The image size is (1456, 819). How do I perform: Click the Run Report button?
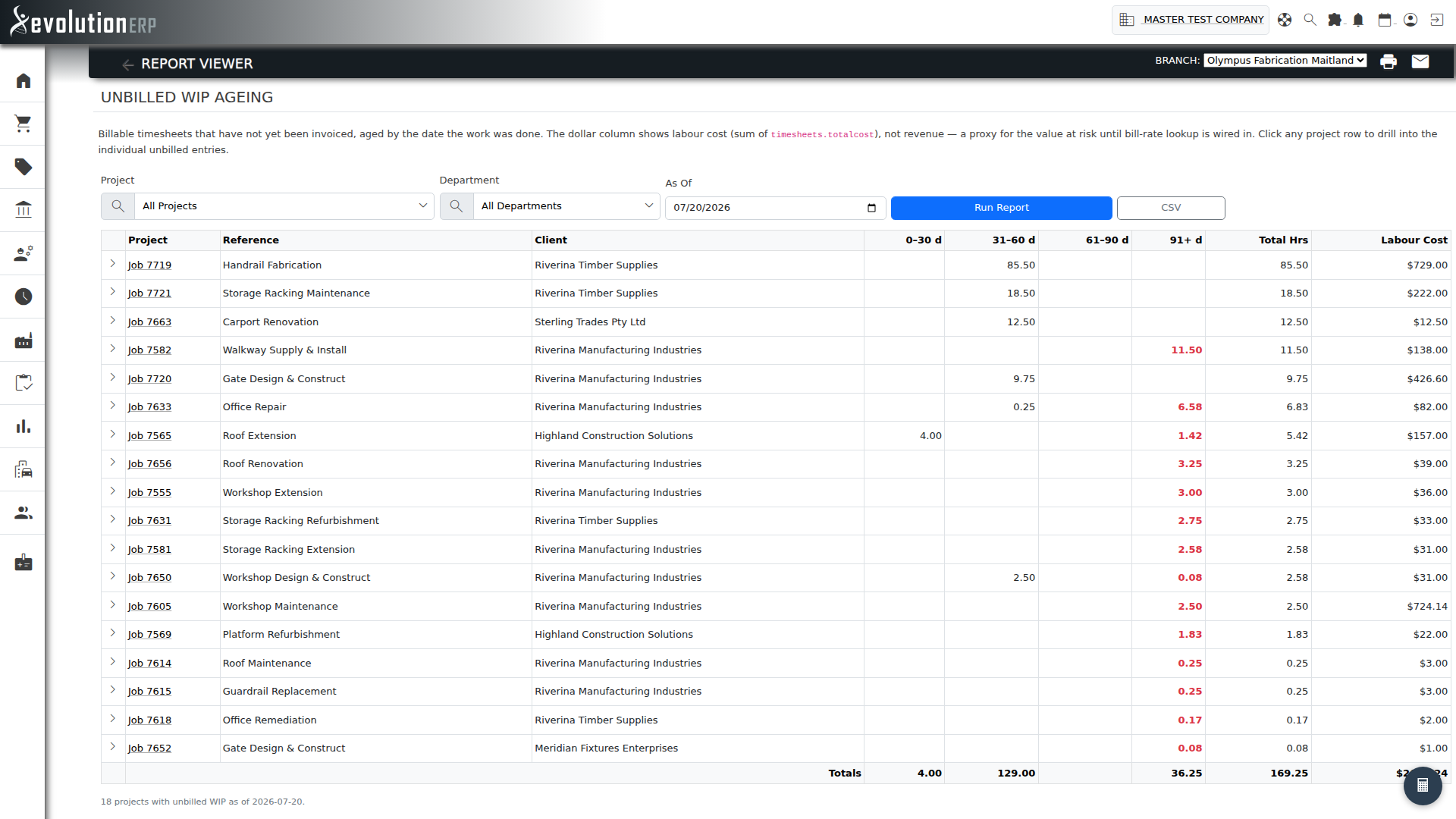[x=1001, y=208]
